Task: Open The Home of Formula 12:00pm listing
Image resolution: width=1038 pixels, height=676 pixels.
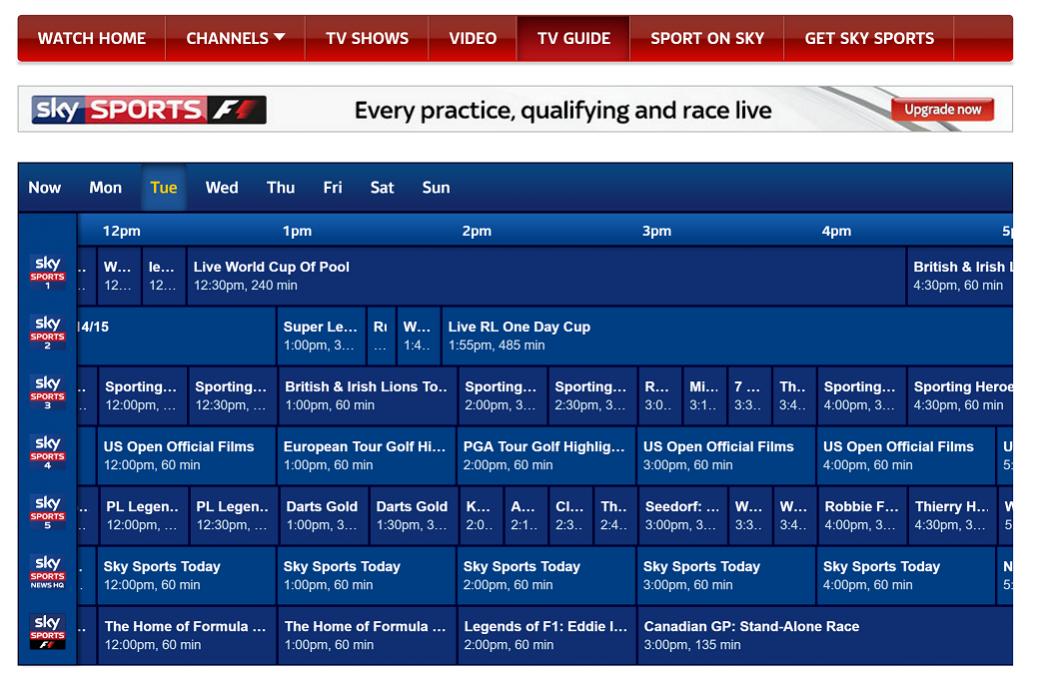Action: (187, 636)
